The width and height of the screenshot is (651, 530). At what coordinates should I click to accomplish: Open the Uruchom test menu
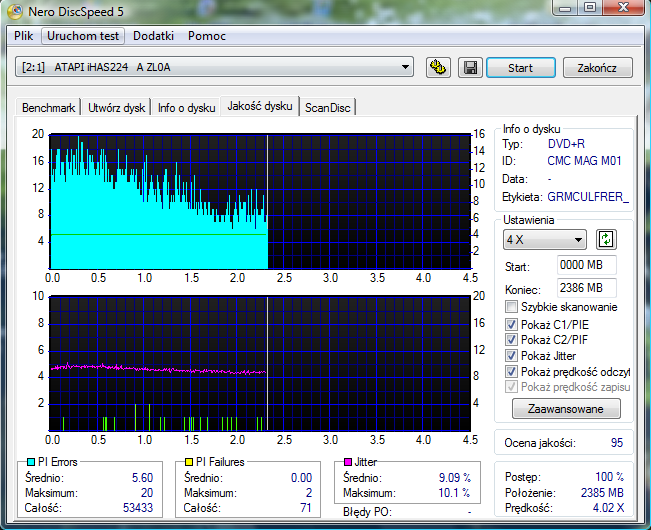click(83, 36)
